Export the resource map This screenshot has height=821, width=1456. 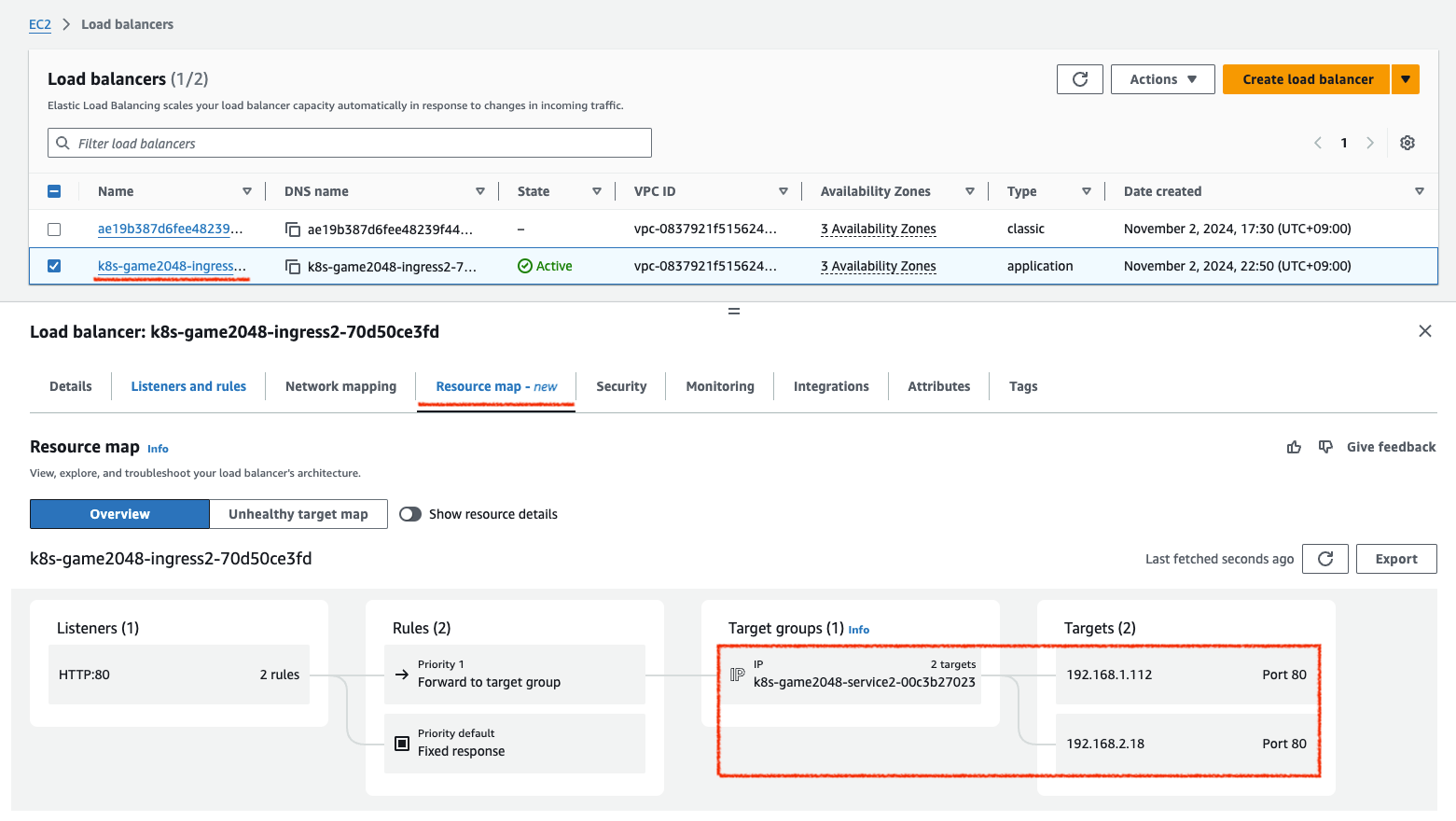(1396, 559)
